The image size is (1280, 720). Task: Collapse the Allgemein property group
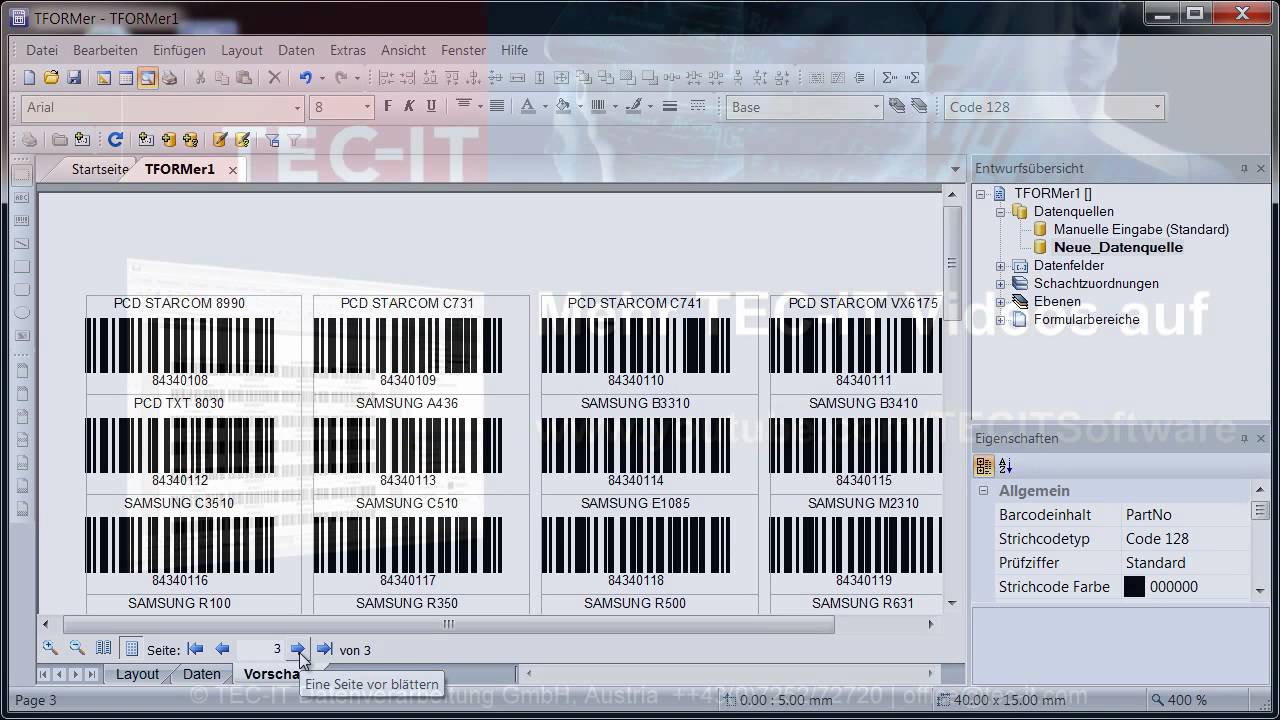[x=983, y=491]
